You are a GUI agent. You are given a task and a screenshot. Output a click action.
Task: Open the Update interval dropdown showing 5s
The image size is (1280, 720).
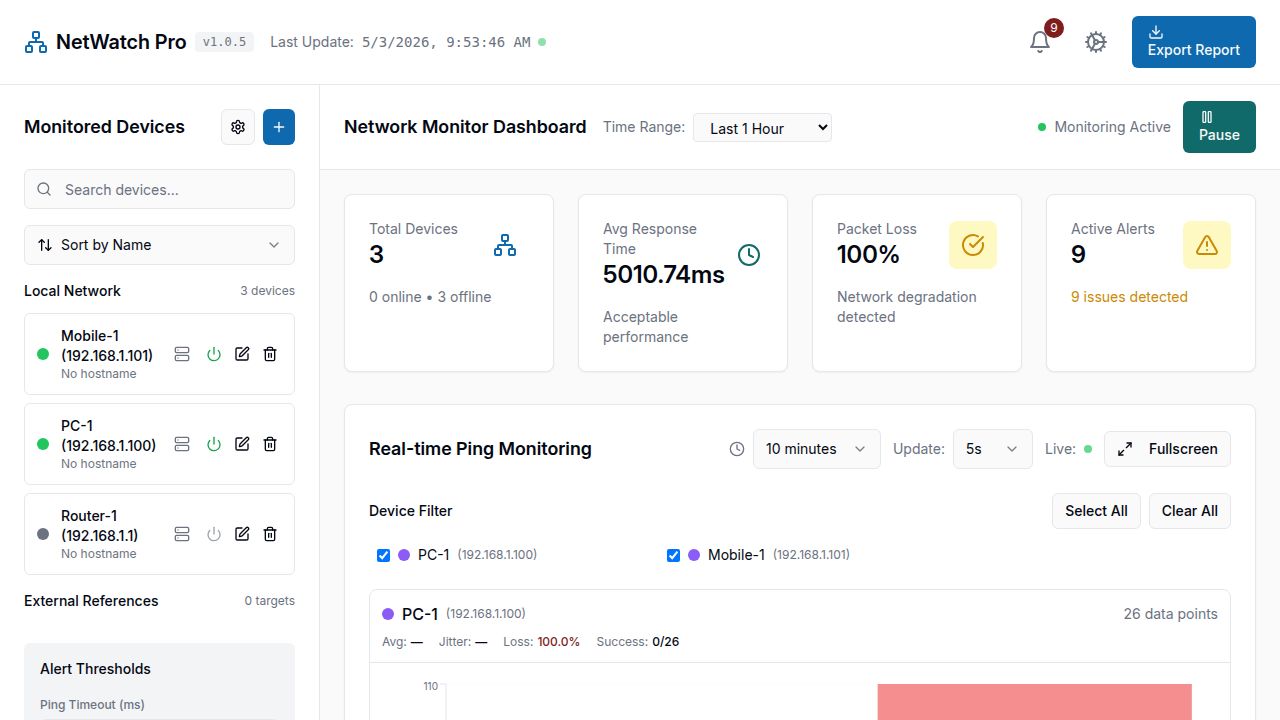pyautogui.click(x=992, y=449)
